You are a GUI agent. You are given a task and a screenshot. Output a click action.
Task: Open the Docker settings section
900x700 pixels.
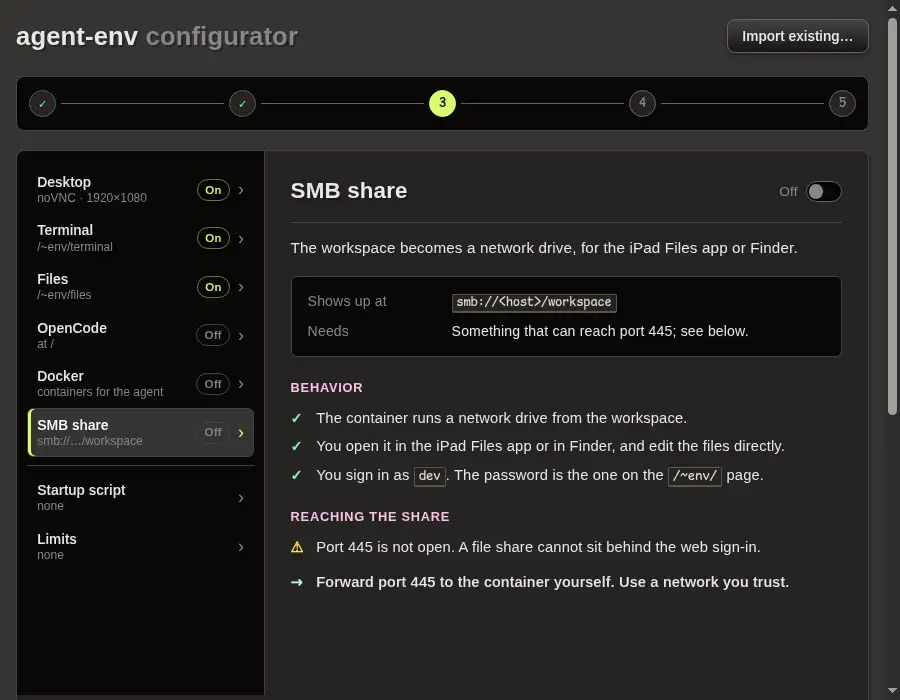[141, 384]
